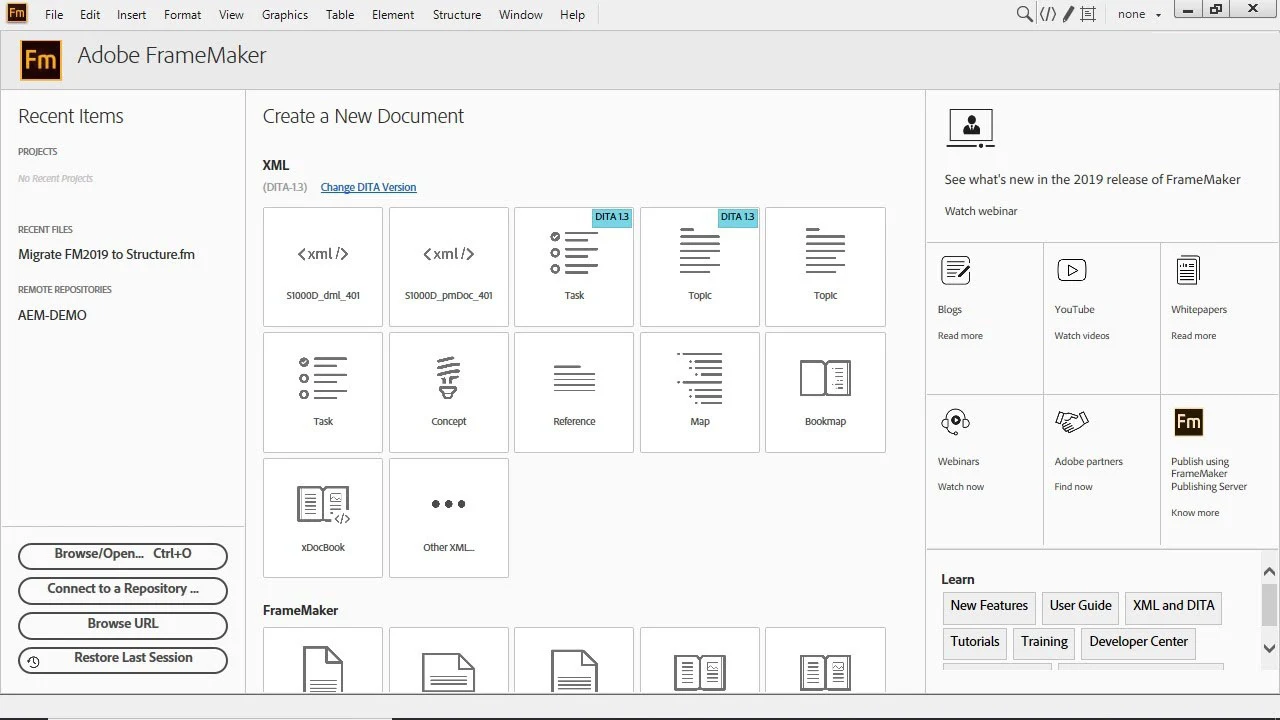Open the Graphics menu
The width and height of the screenshot is (1280, 720).
[285, 15]
